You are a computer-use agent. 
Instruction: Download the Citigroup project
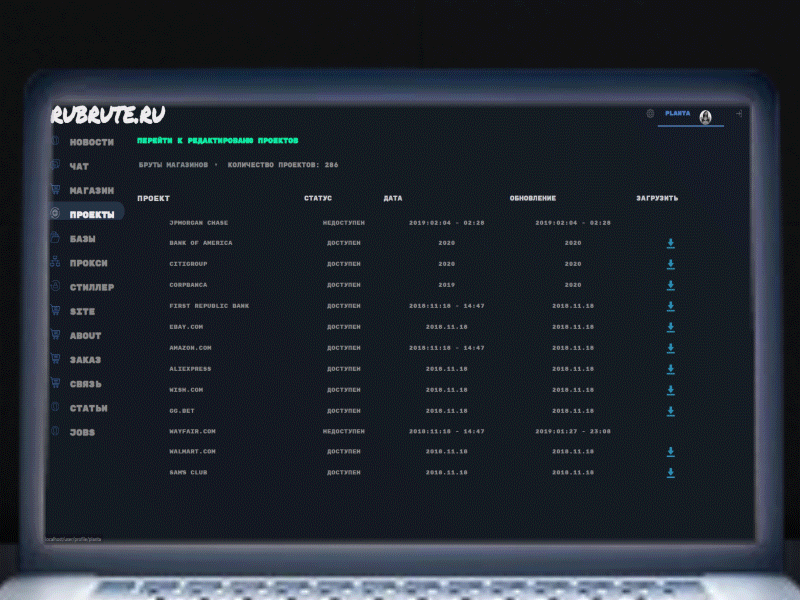pos(671,264)
